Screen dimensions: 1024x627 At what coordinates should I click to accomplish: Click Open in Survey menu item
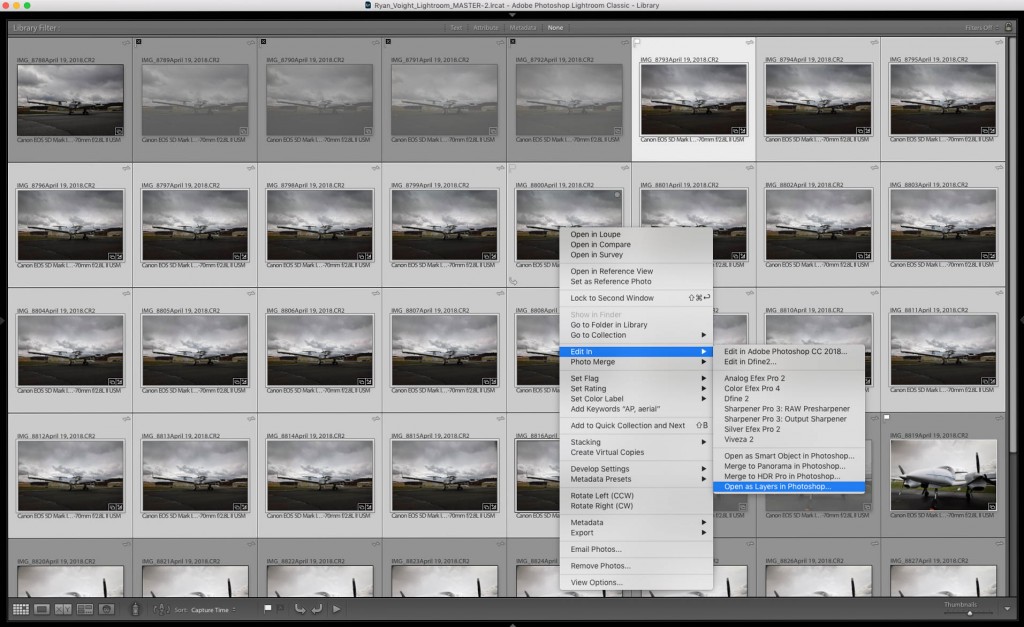pos(636,255)
